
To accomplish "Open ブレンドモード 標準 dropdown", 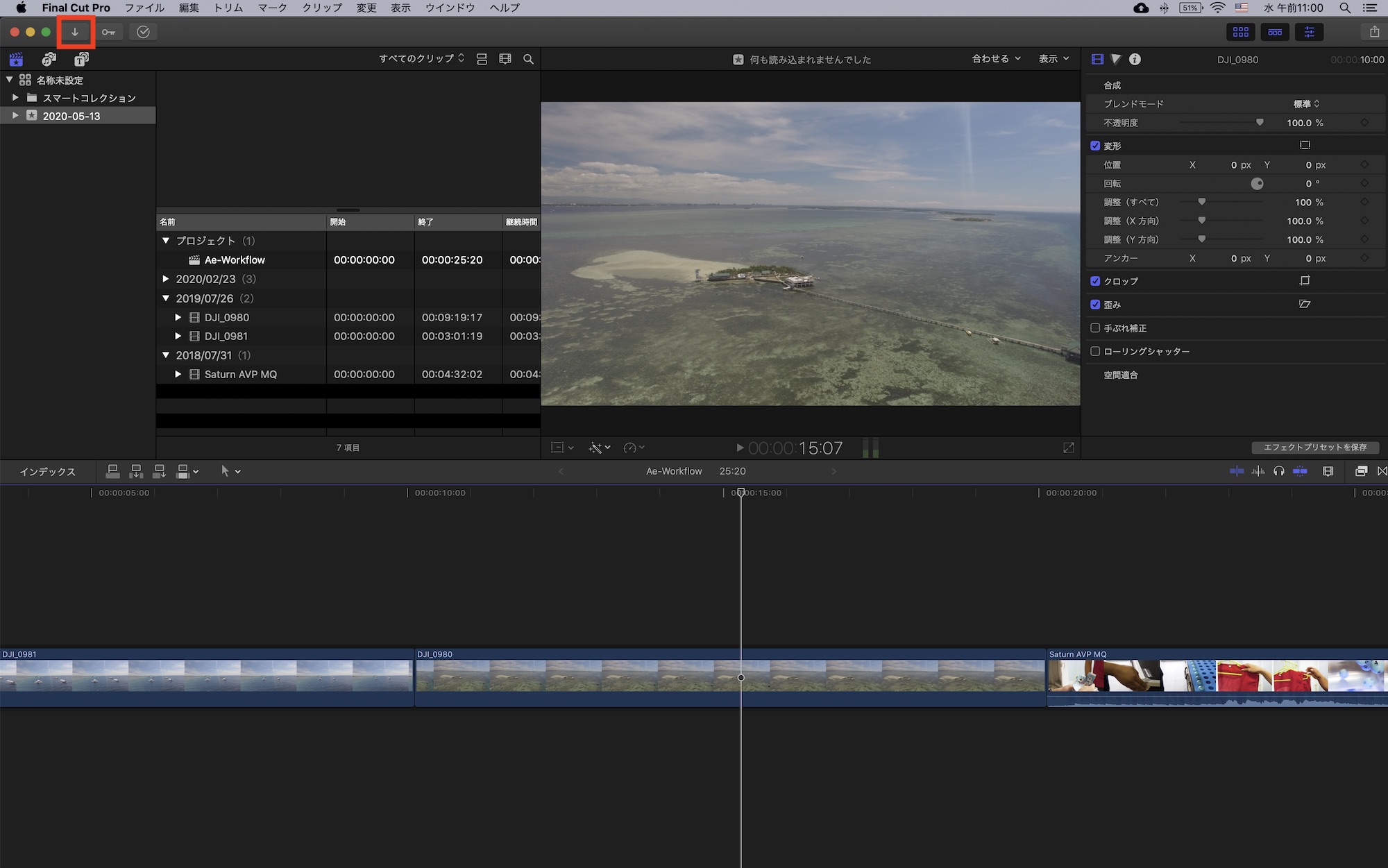I will coord(1306,103).
